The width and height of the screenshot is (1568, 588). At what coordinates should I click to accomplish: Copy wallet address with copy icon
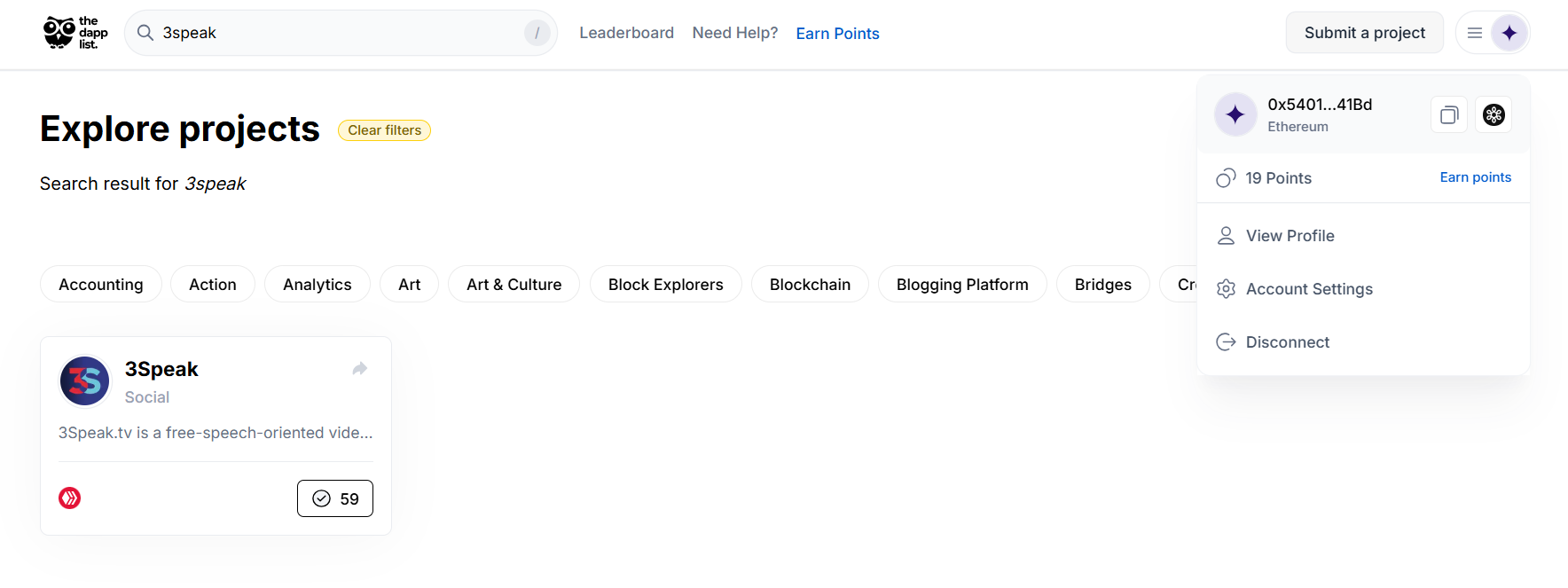click(1449, 114)
